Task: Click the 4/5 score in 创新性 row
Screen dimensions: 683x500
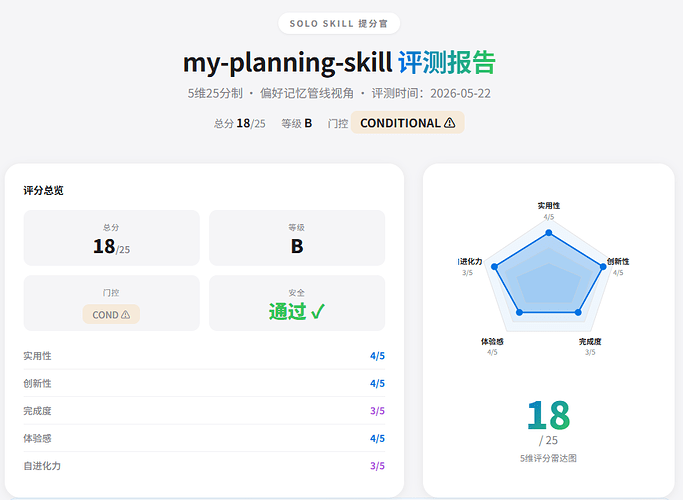Action: [377, 383]
